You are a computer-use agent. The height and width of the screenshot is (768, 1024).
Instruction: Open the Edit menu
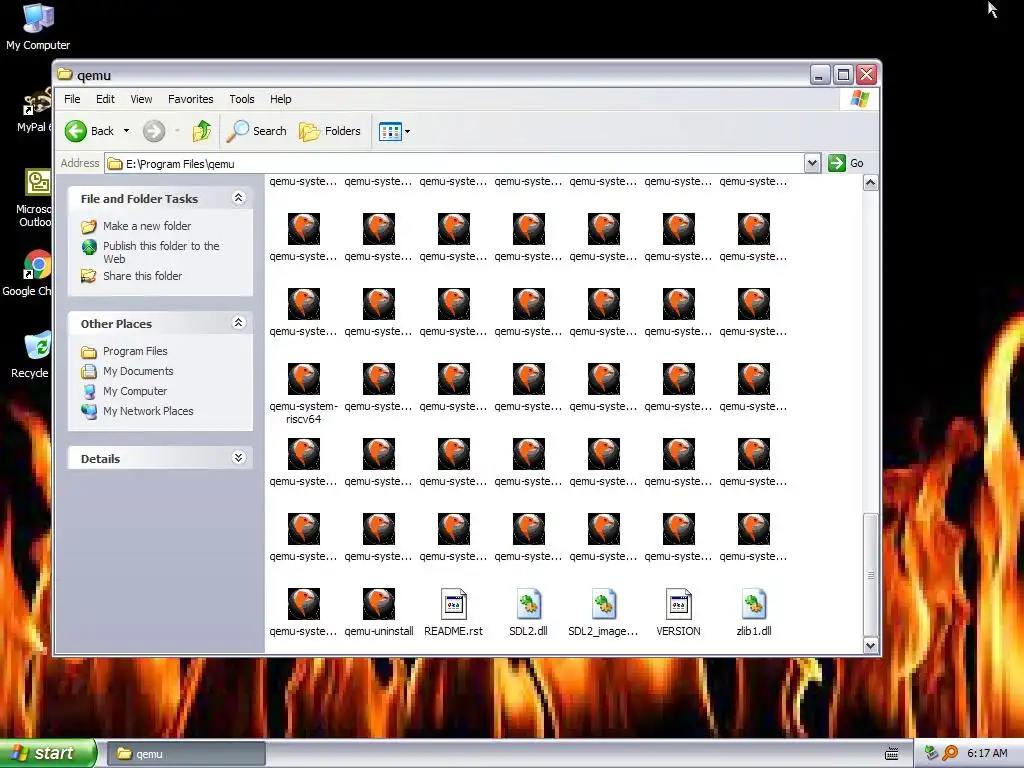(105, 99)
